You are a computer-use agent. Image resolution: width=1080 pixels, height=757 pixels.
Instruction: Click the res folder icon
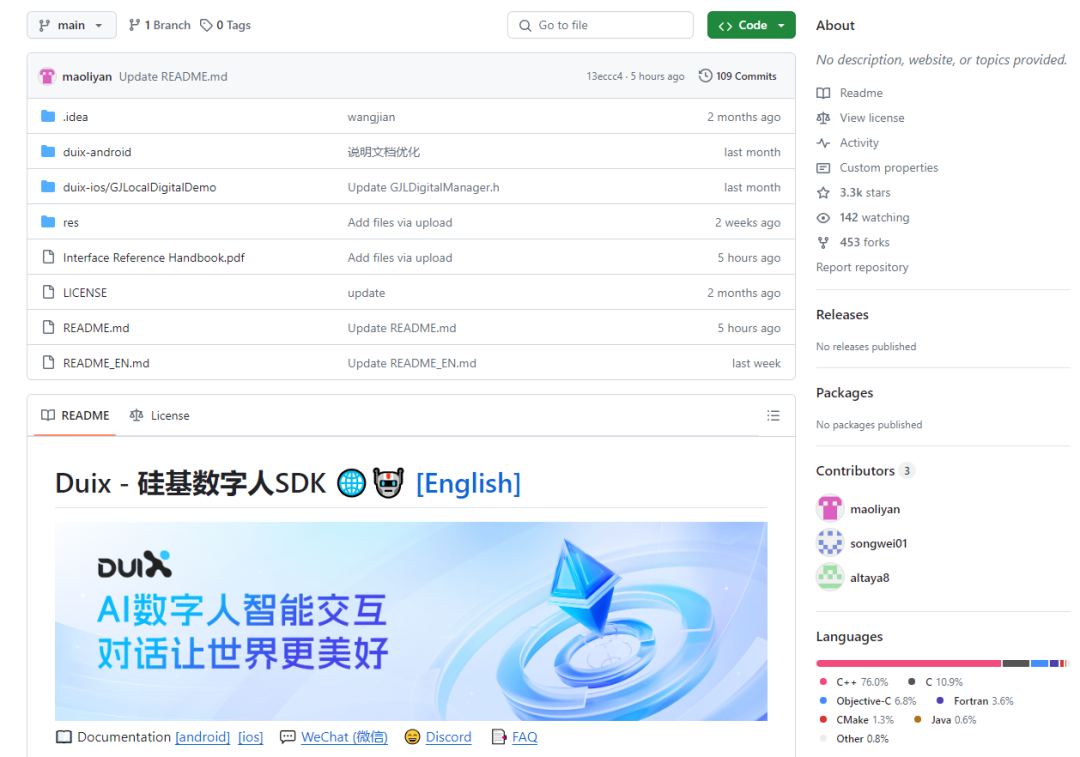tap(48, 222)
